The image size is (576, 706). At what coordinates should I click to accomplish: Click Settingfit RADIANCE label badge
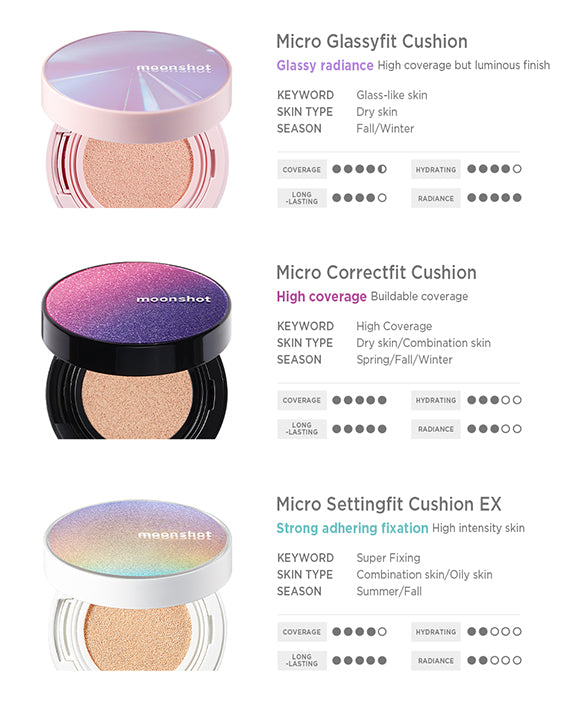coord(435,661)
